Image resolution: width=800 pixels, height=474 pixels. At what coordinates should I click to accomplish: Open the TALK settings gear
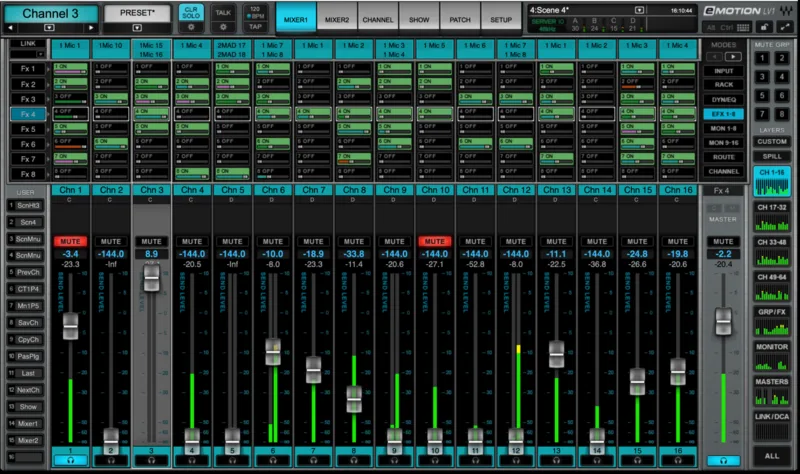[x=223, y=27]
